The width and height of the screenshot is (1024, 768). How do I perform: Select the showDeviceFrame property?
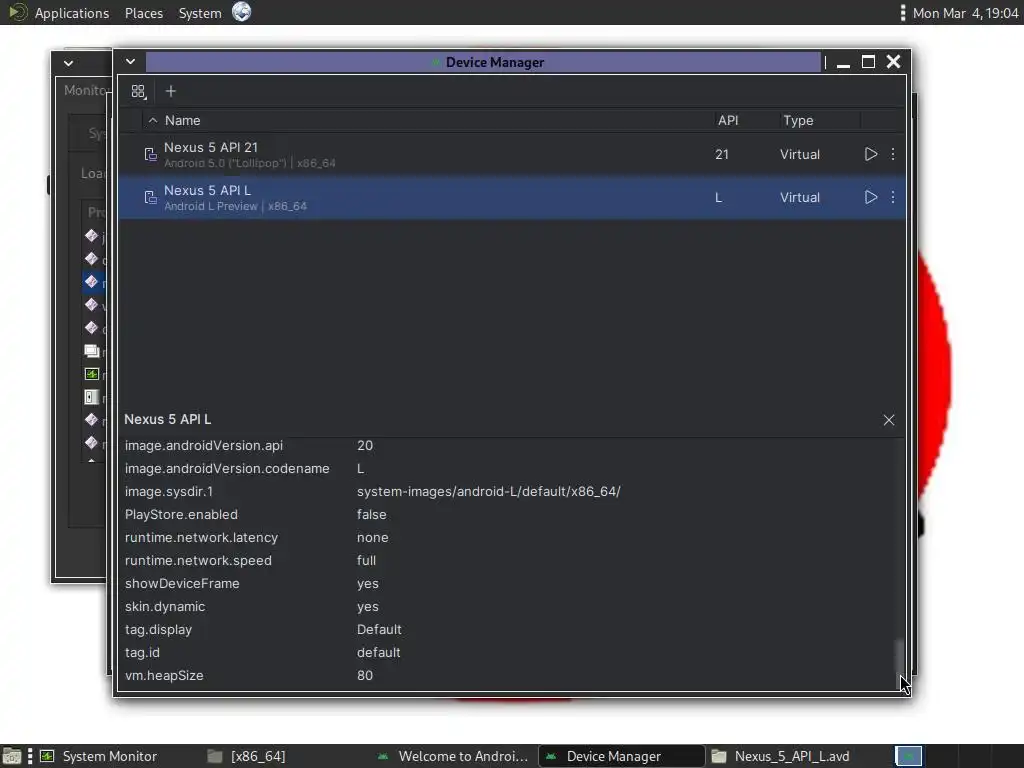pos(182,583)
